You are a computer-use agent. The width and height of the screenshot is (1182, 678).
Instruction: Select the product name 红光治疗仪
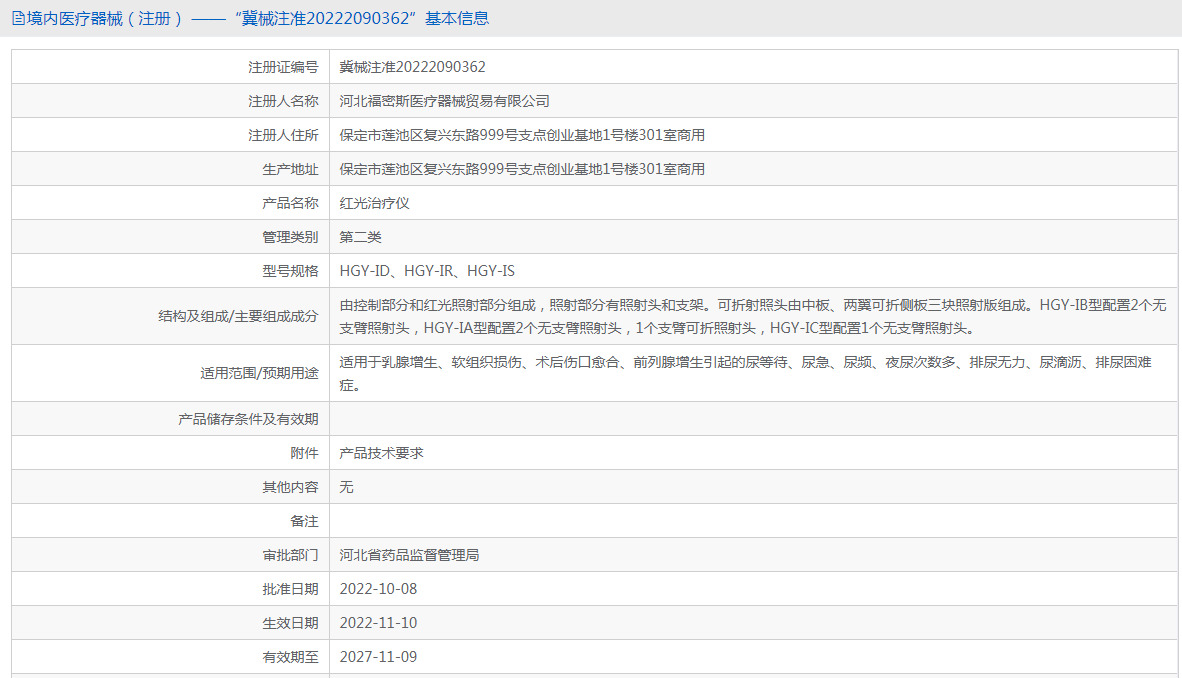375,203
